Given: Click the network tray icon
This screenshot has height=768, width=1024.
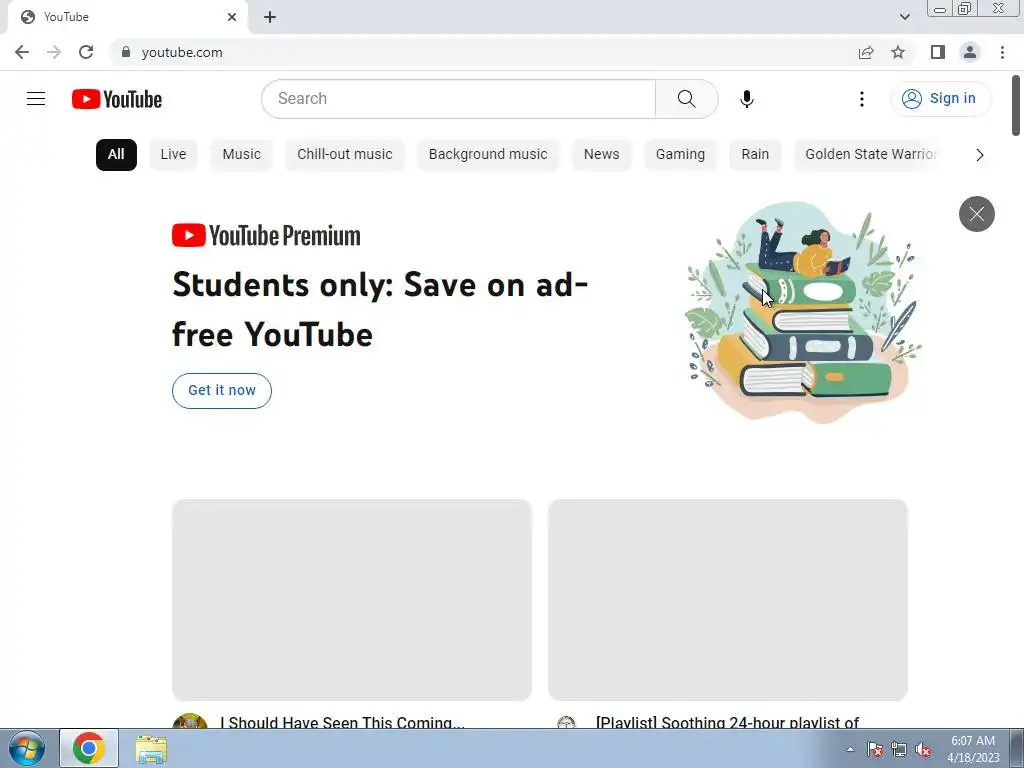Looking at the screenshot, I should pyautogui.click(x=899, y=749).
